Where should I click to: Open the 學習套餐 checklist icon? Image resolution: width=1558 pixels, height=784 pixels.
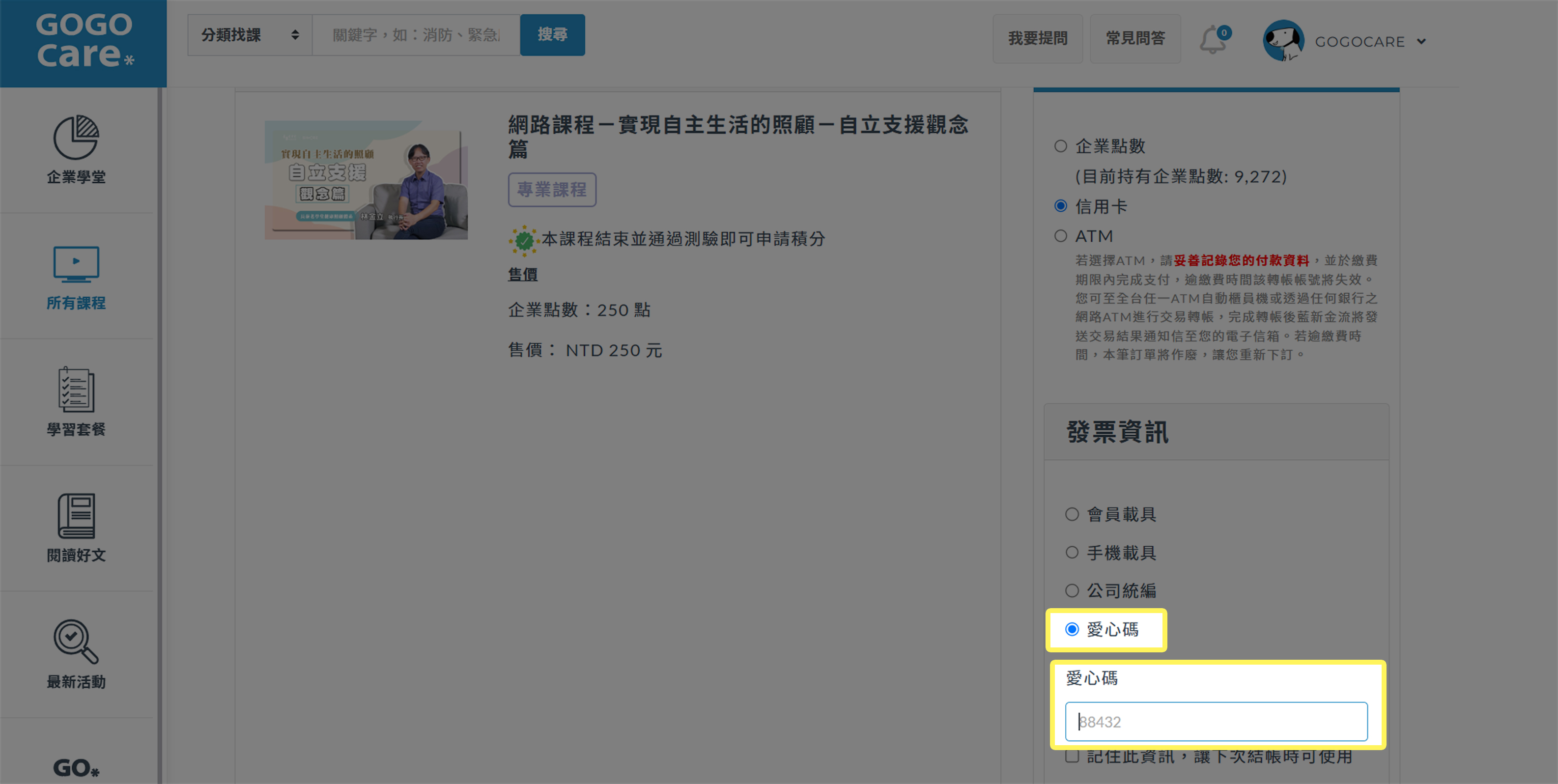point(76,390)
